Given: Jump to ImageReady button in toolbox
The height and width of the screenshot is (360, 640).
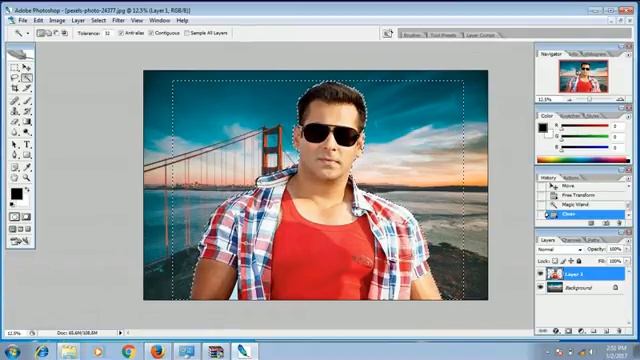Looking at the screenshot, I should pyautogui.click(x=20, y=241).
